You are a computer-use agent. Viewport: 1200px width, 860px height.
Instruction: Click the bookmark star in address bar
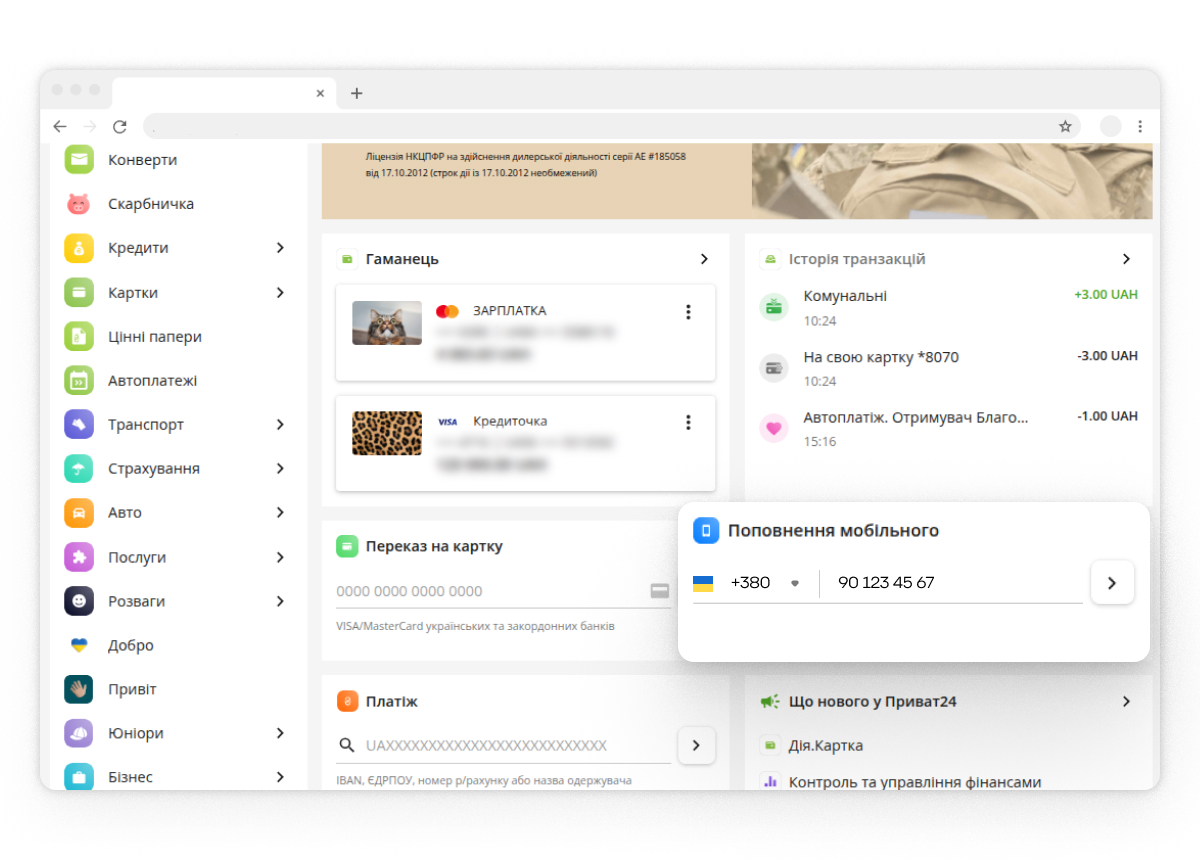pyautogui.click(x=1065, y=126)
